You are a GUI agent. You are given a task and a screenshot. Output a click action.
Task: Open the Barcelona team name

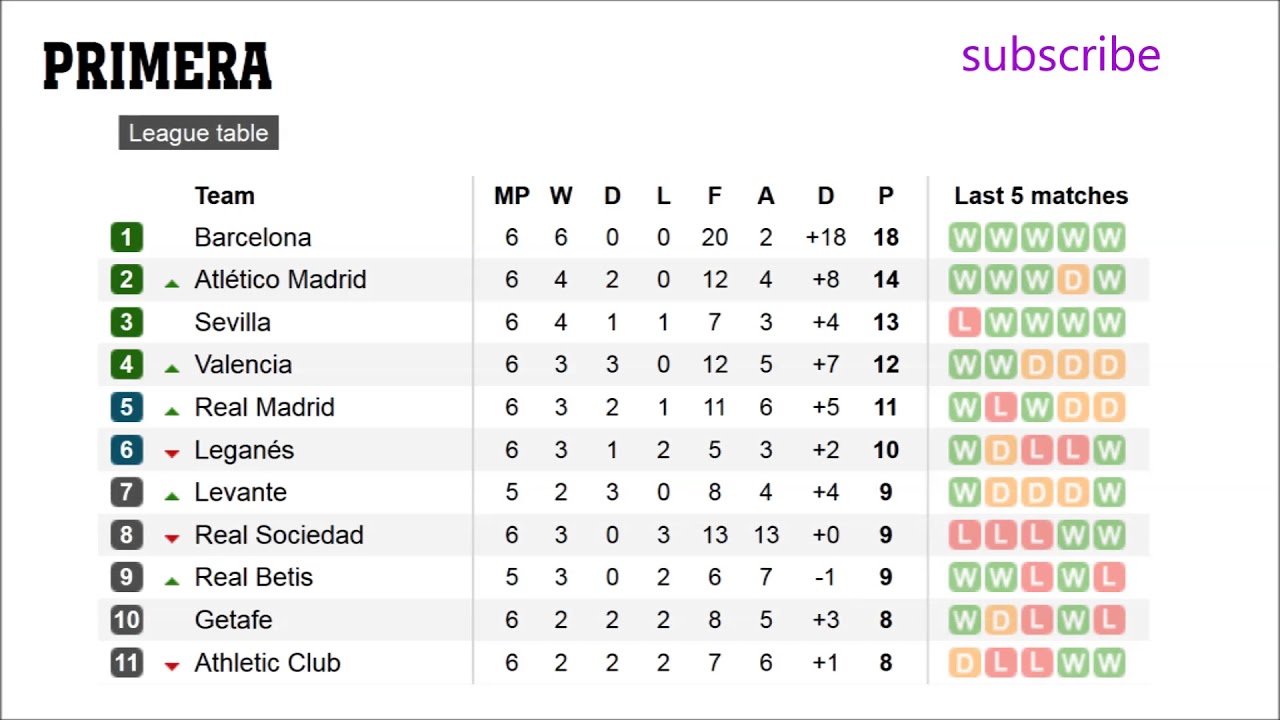click(x=253, y=238)
